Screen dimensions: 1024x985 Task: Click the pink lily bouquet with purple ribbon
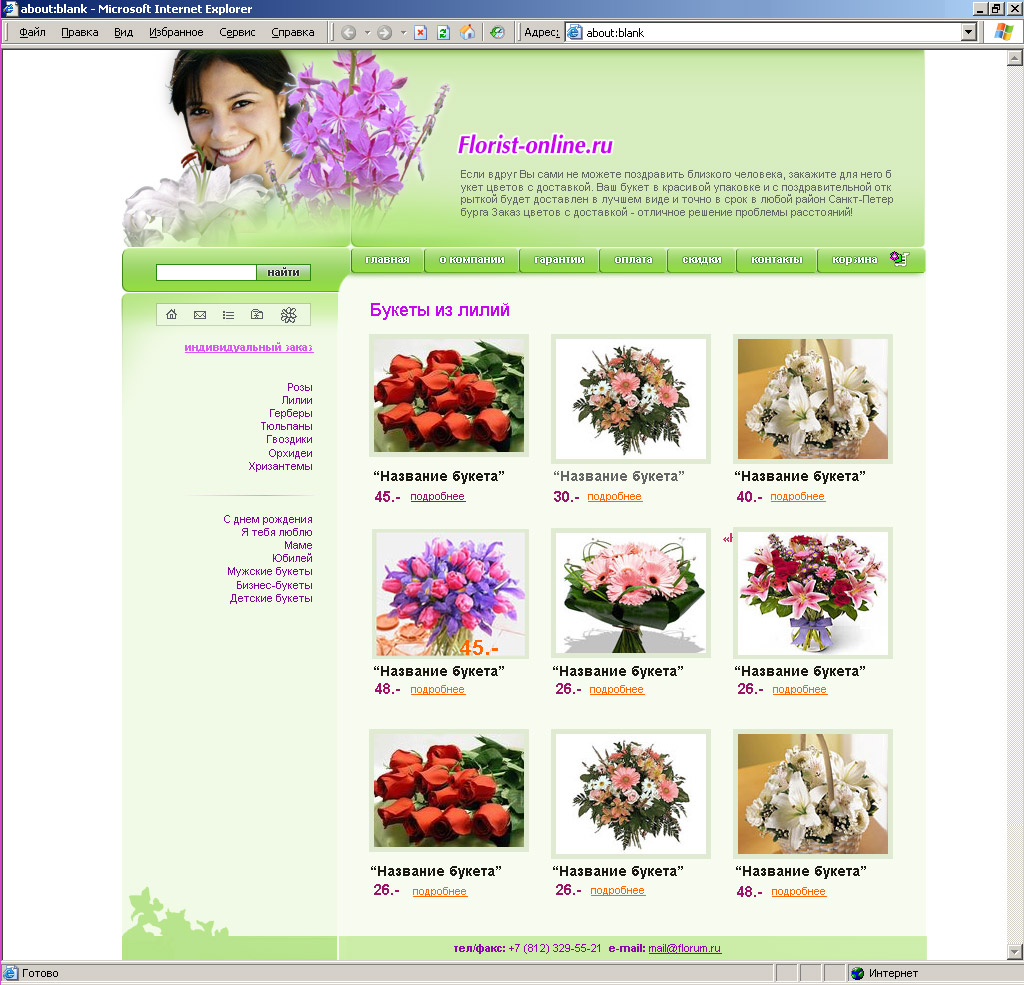(x=812, y=593)
